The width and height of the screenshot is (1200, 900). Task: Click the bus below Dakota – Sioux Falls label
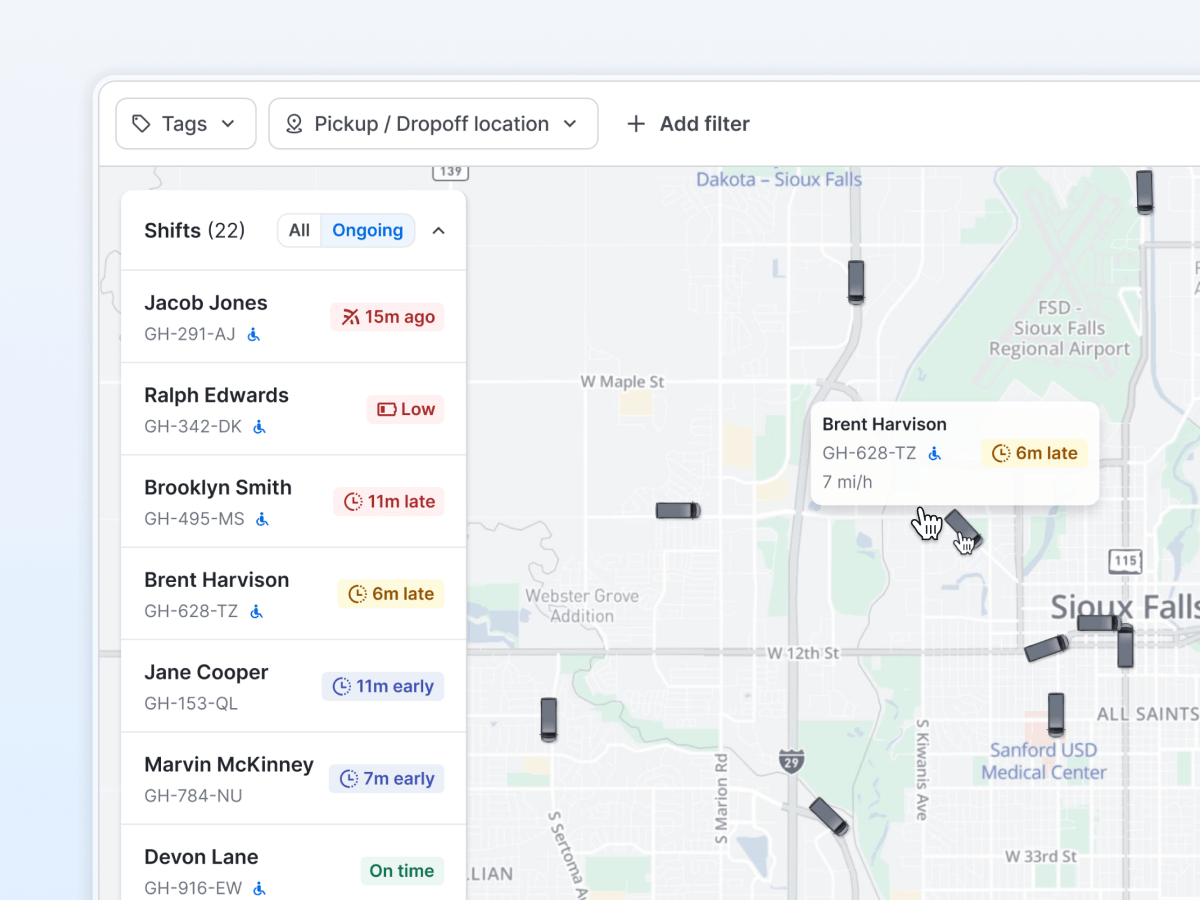click(x=856, y=282)
